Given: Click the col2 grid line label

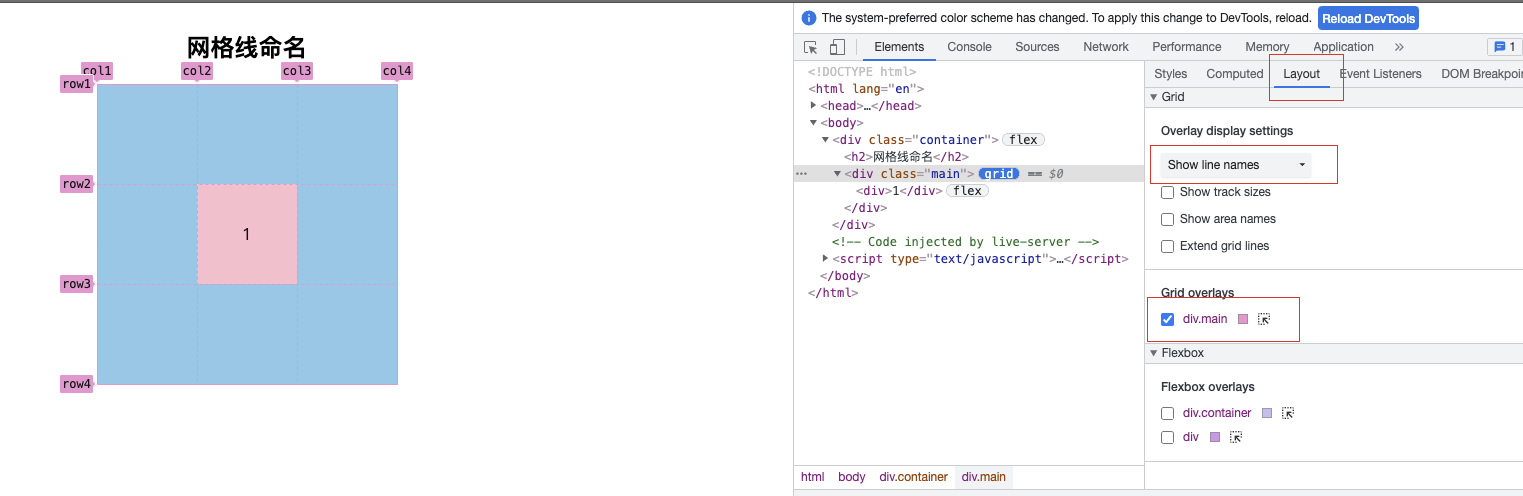Looking at the screenshot, I should pos(197,71).
